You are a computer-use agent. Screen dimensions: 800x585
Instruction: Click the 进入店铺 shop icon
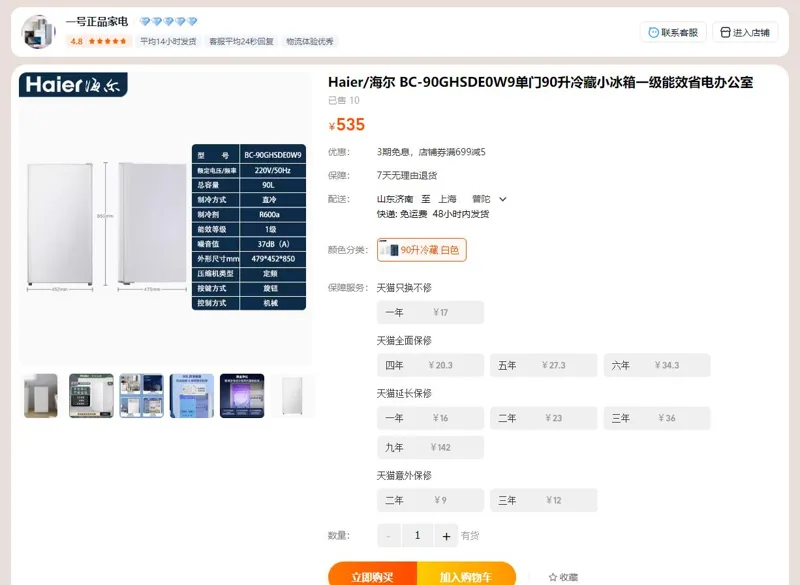[x=725, y=33]
